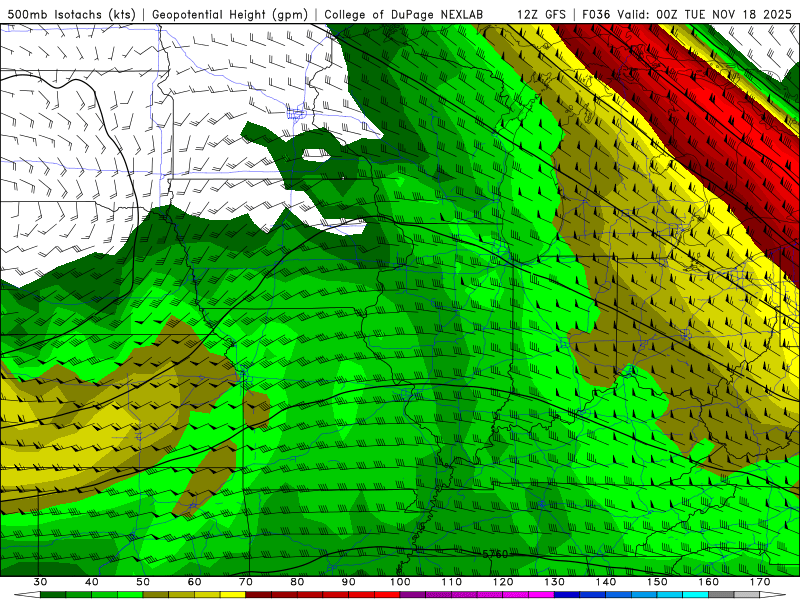Viewport: 800px width, 600px height.
Task: Click the '140' value on the color scale
Action: pos(606,582)
